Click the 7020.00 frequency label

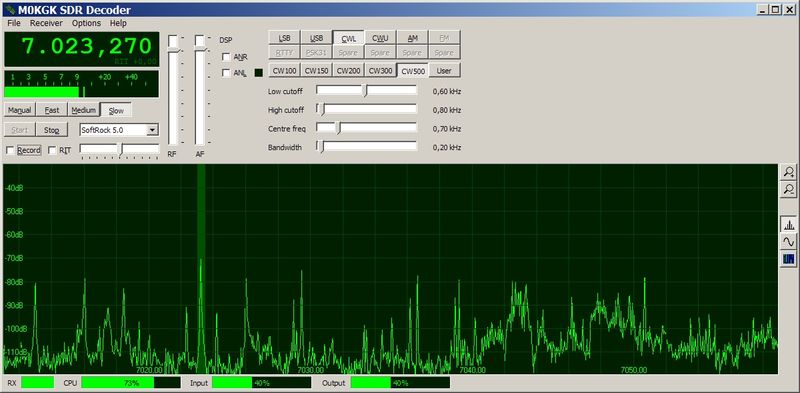(x=149, y=370)
